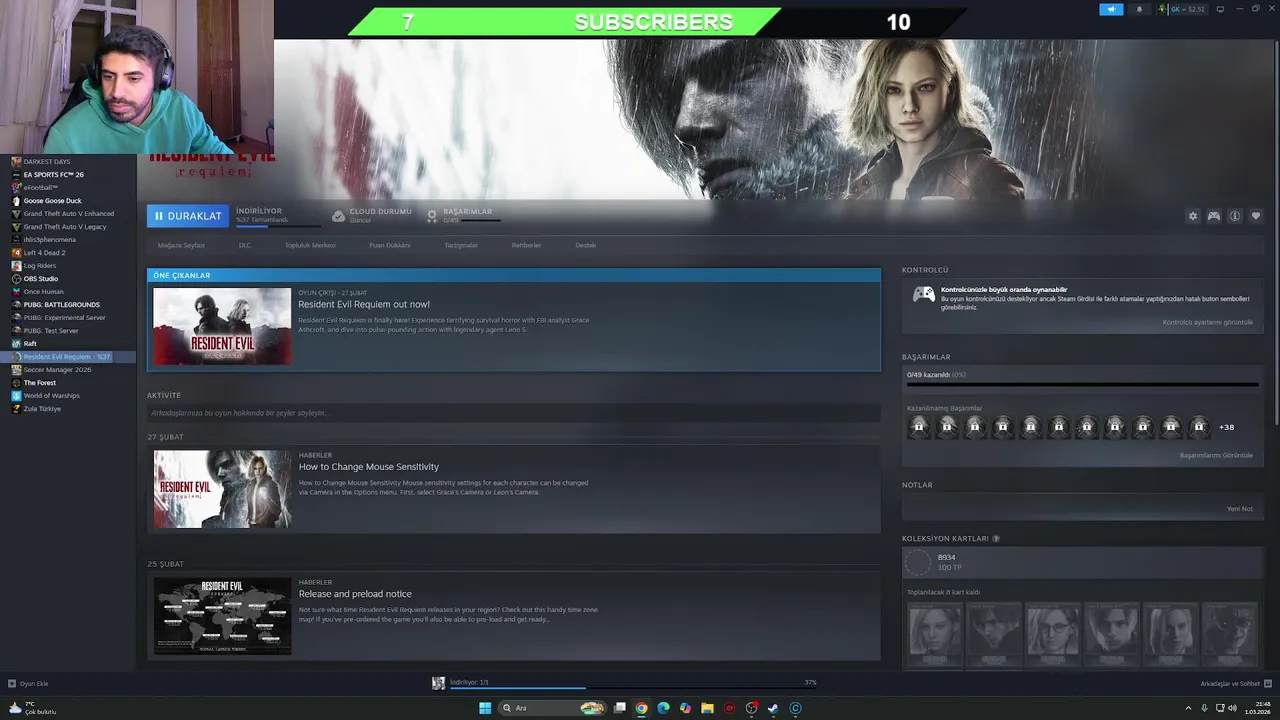
Task: Open Arkadaşlar ve Sohbet
Action: pos(1230,684)
